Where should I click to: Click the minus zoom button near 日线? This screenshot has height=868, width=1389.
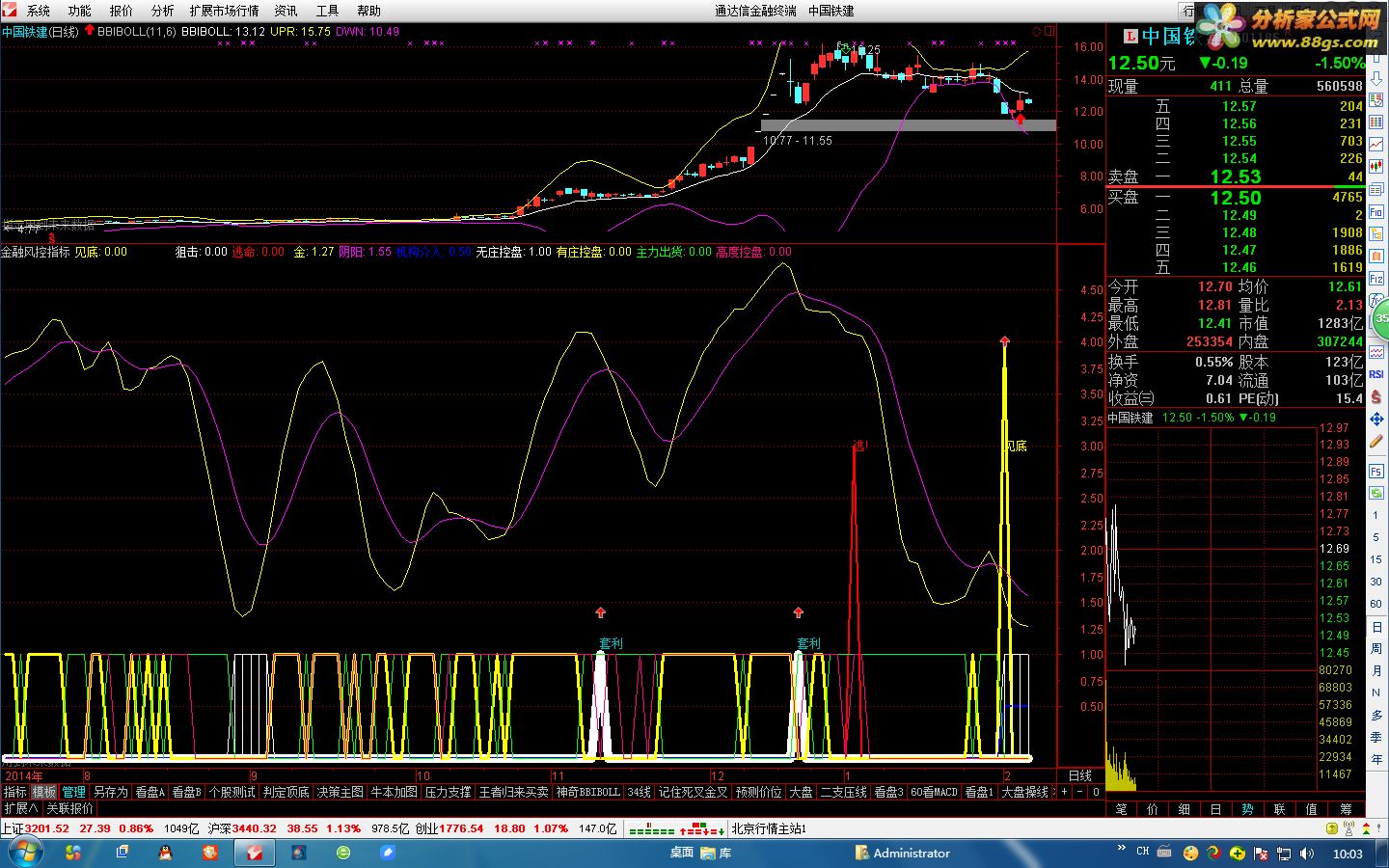click(x=1080, y=792)
